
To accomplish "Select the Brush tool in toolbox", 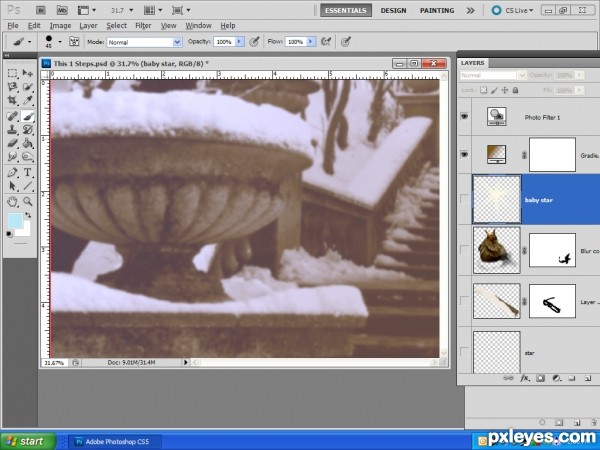I will [x=28, y=116].
